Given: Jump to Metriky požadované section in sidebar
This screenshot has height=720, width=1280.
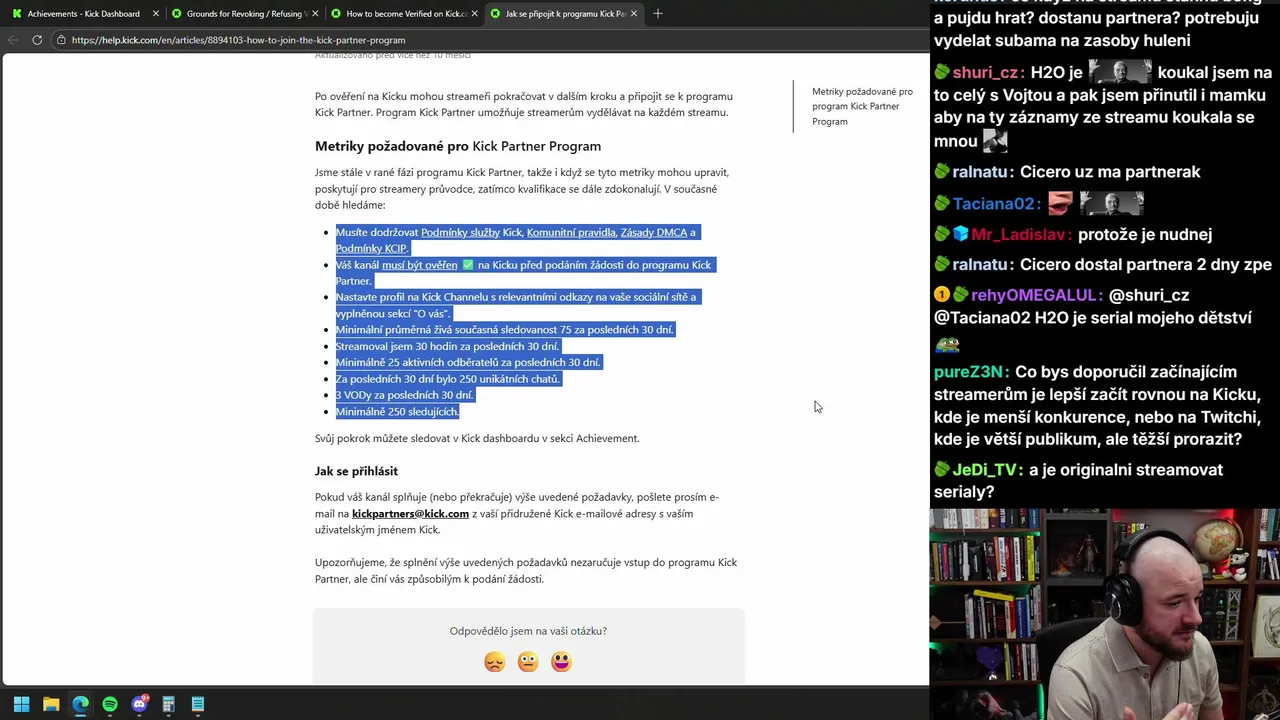Looking at the screenshot, I should click(862, 106).
